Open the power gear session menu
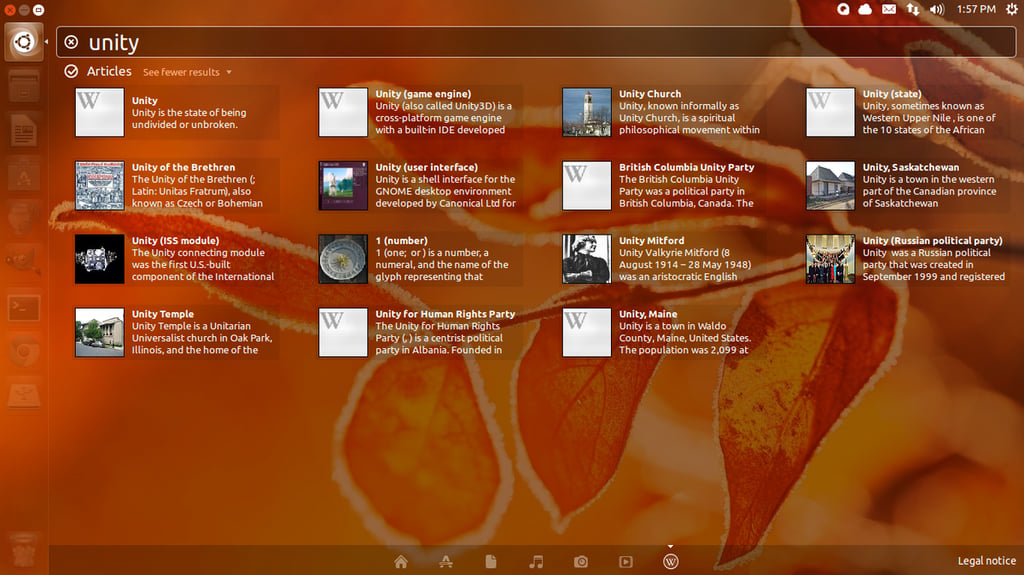The width and height of the screenshot is (1024, 575). click(x=1012, y=9)
